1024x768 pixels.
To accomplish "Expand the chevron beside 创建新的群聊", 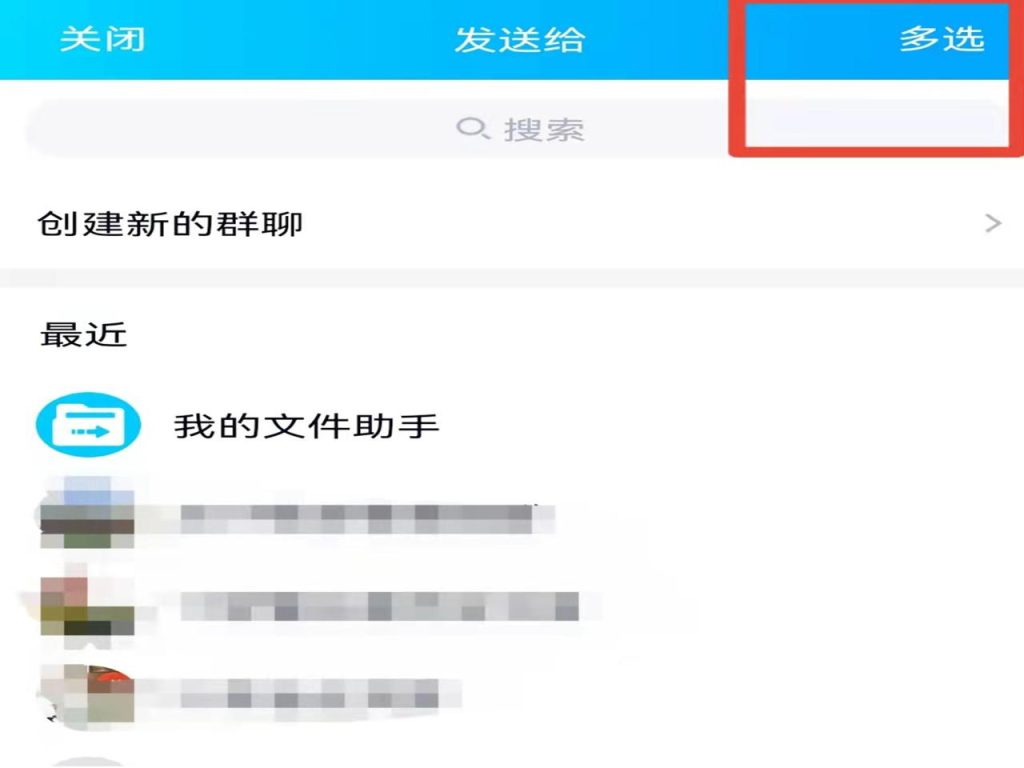I will click(993, 223).
